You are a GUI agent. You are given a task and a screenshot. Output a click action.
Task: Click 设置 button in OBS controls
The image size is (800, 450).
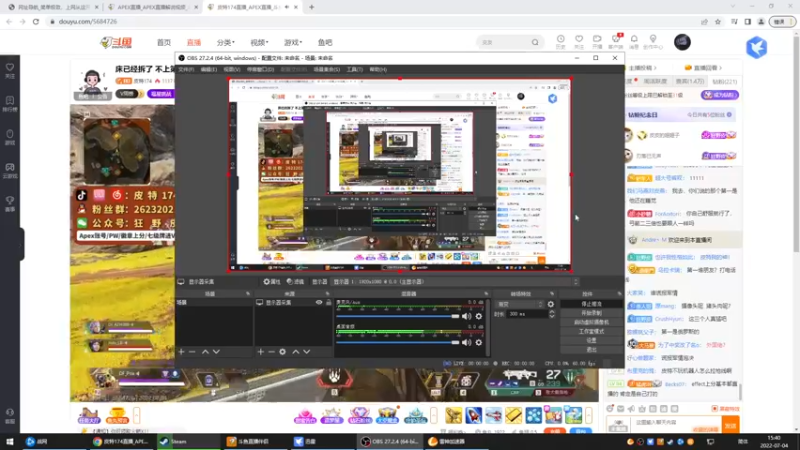click(x=591, y=340)
